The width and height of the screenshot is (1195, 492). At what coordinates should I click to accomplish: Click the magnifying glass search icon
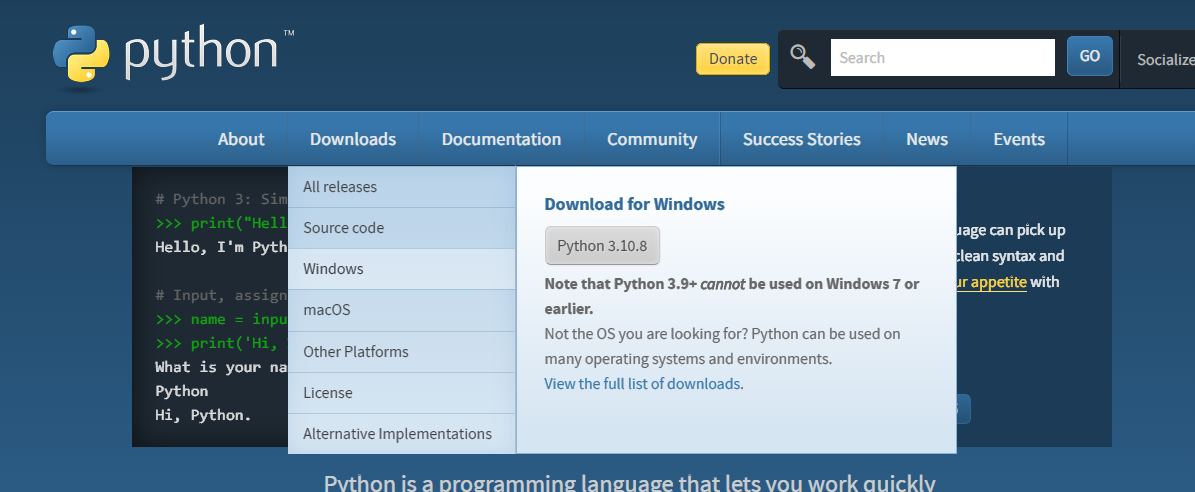click(x=802, y=57)
